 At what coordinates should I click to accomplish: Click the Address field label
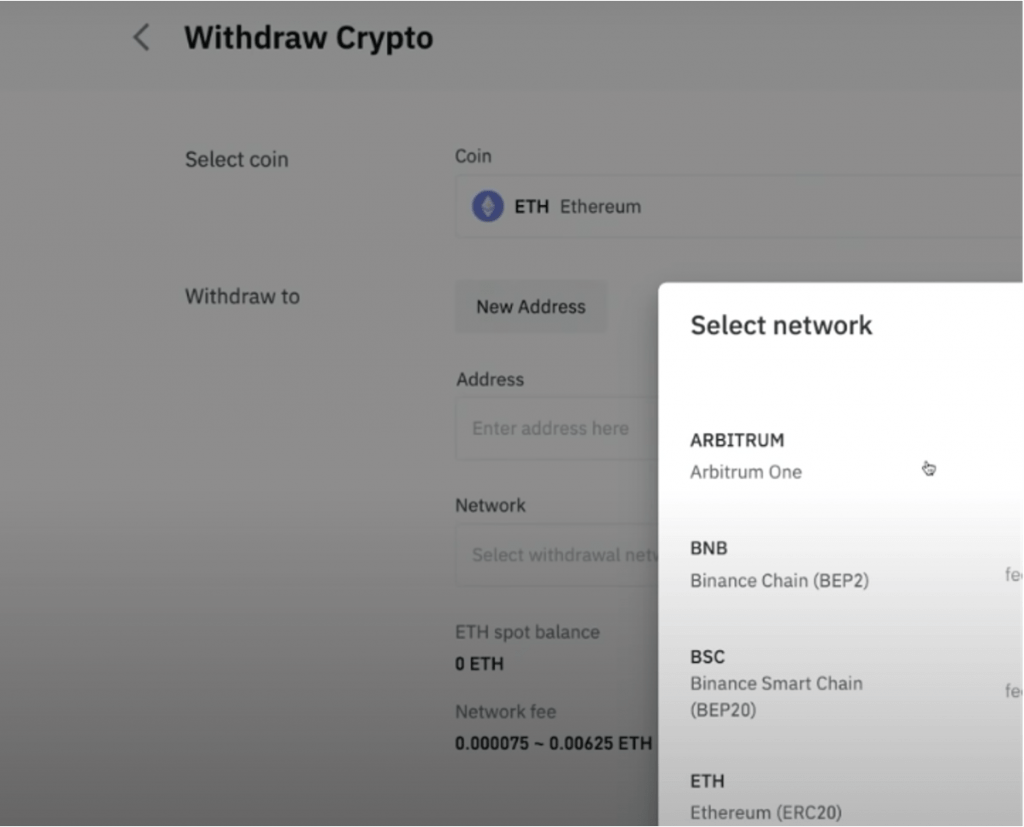pos(489,380)
